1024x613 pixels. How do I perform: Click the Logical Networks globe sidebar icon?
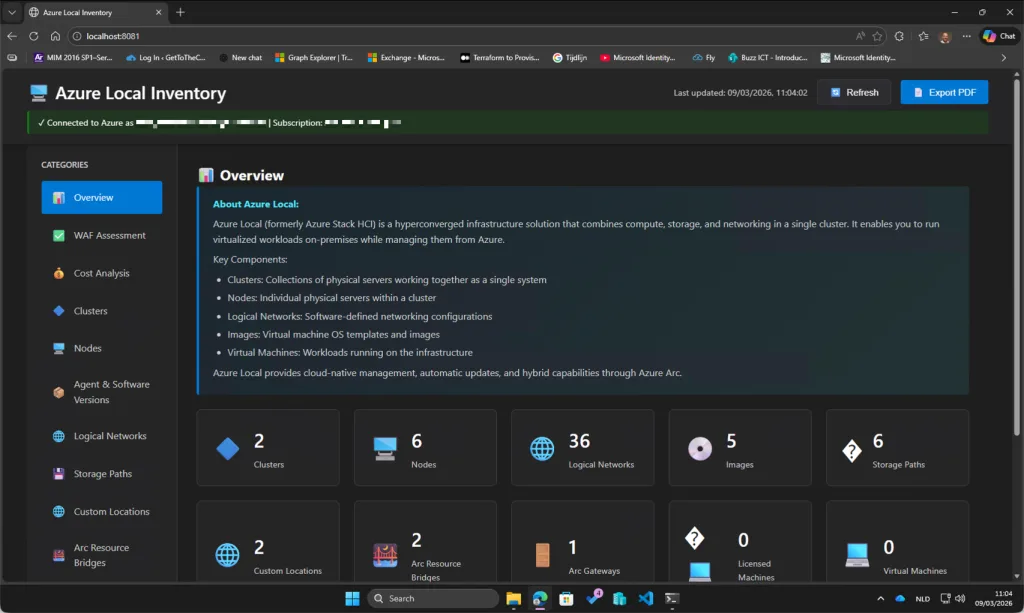[x=59, y=437]
